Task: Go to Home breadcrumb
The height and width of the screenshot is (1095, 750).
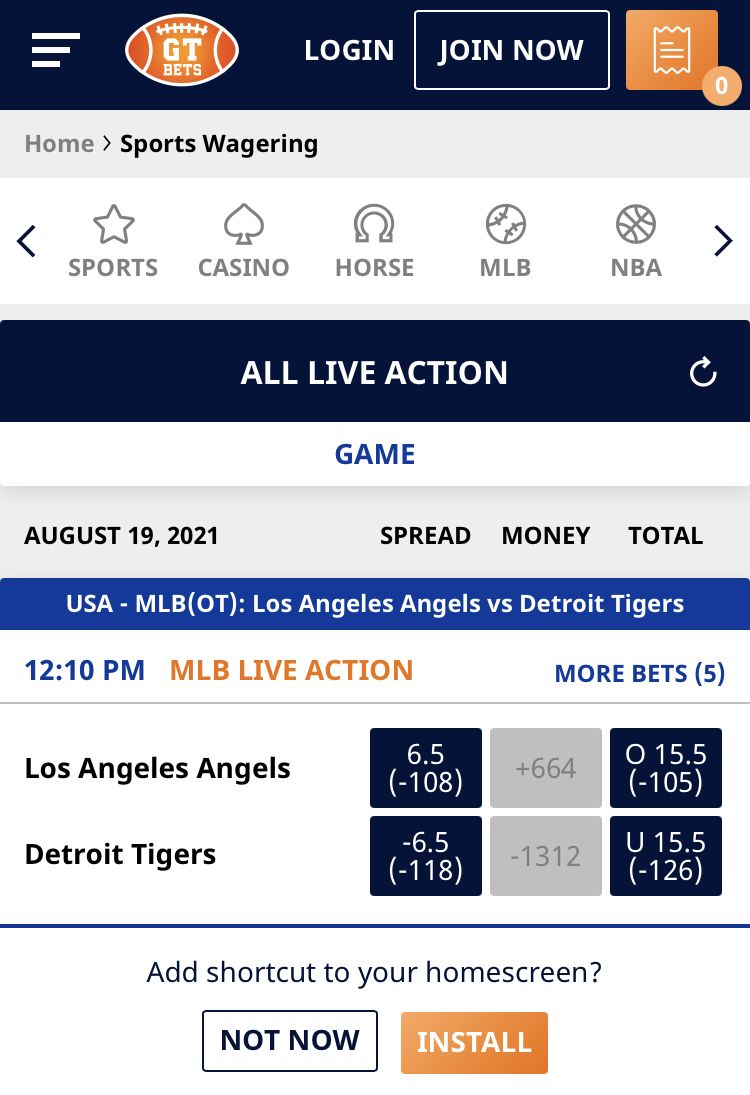Action: pos(59,144)
